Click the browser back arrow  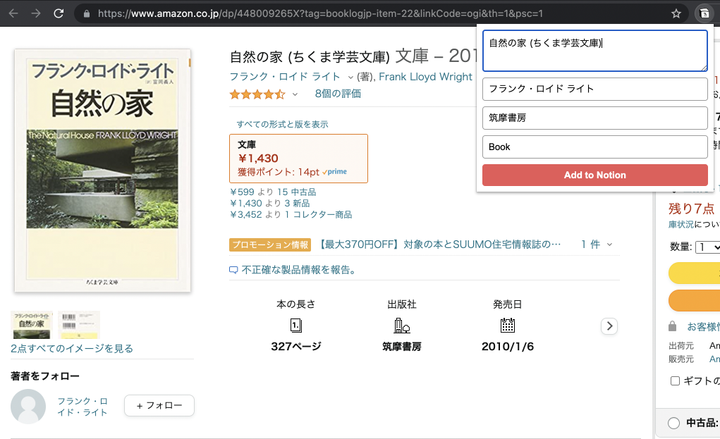(12, 14)
